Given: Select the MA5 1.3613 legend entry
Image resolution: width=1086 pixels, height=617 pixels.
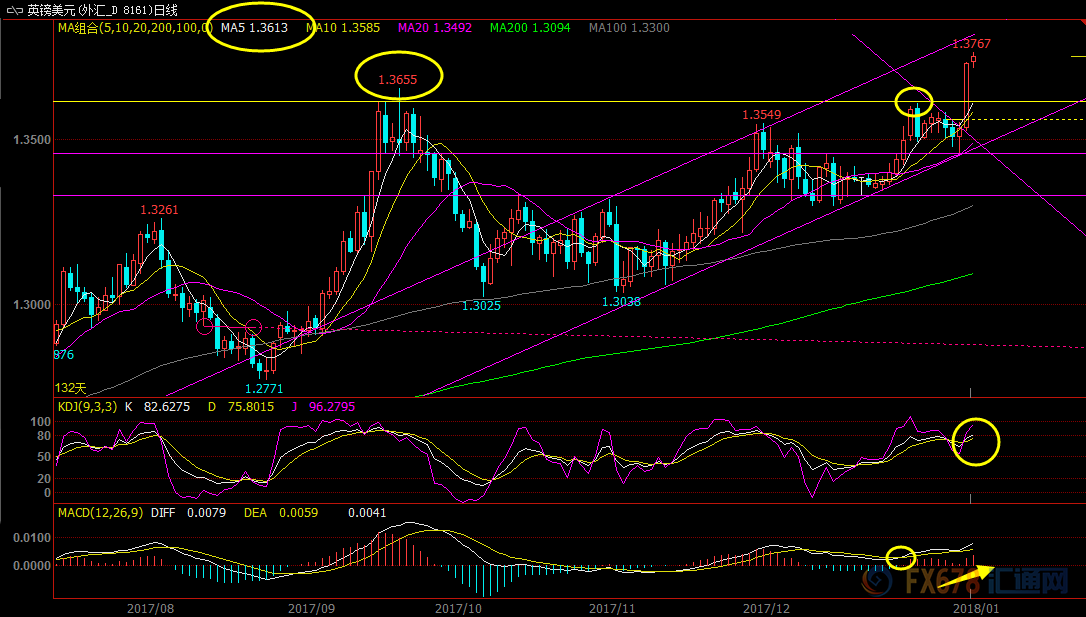Looking at the screenshot, I should click(x=254, y=27).
